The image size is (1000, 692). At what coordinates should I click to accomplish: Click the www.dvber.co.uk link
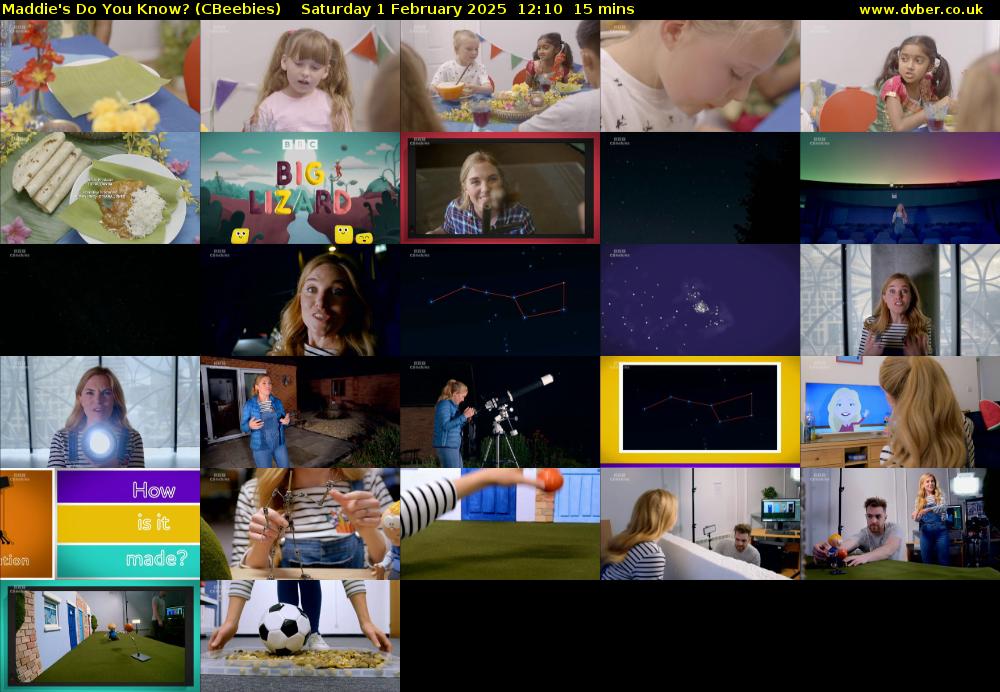pyautogui.click(x=920, y=10)
